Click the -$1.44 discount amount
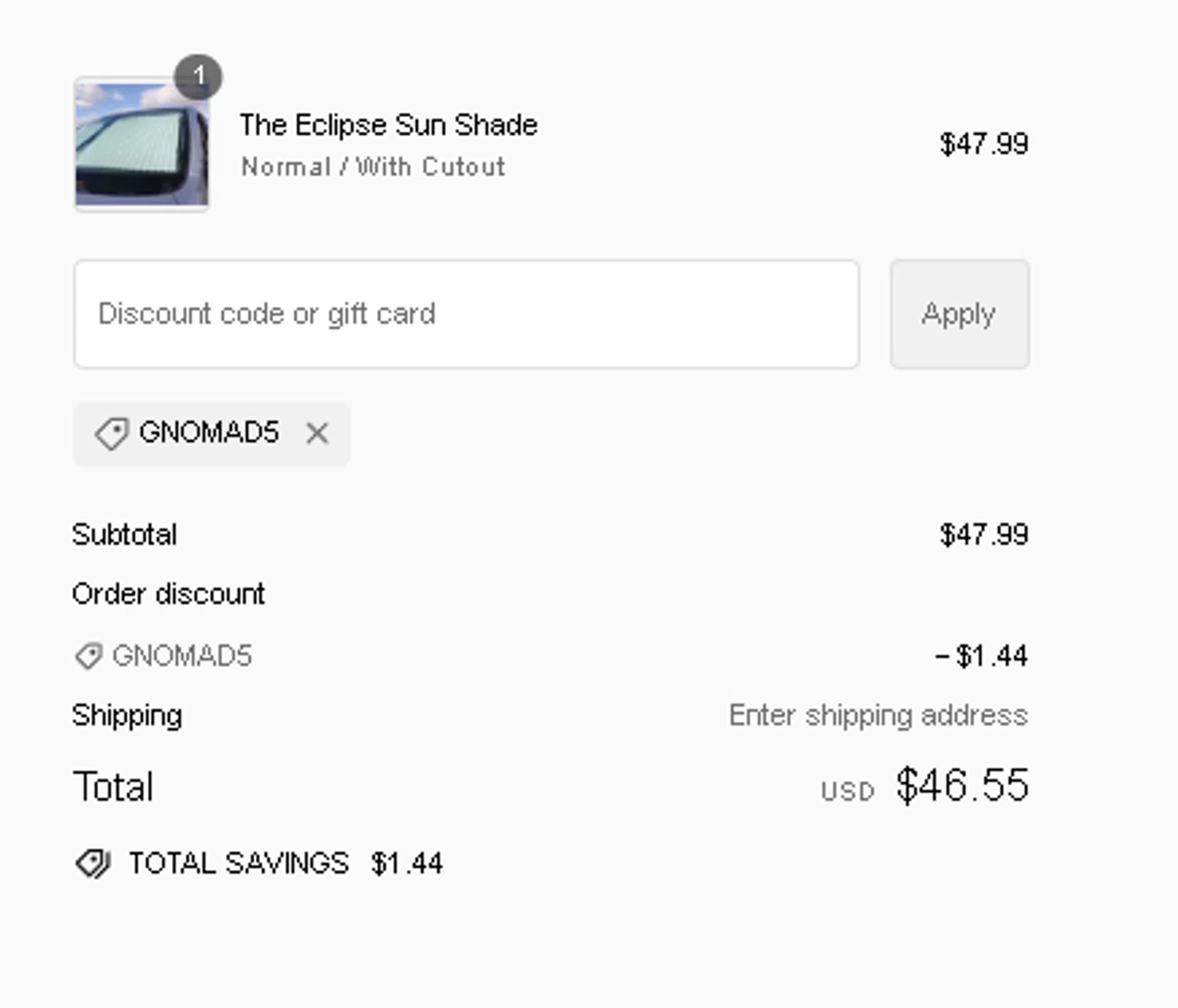 coord(982,656)
